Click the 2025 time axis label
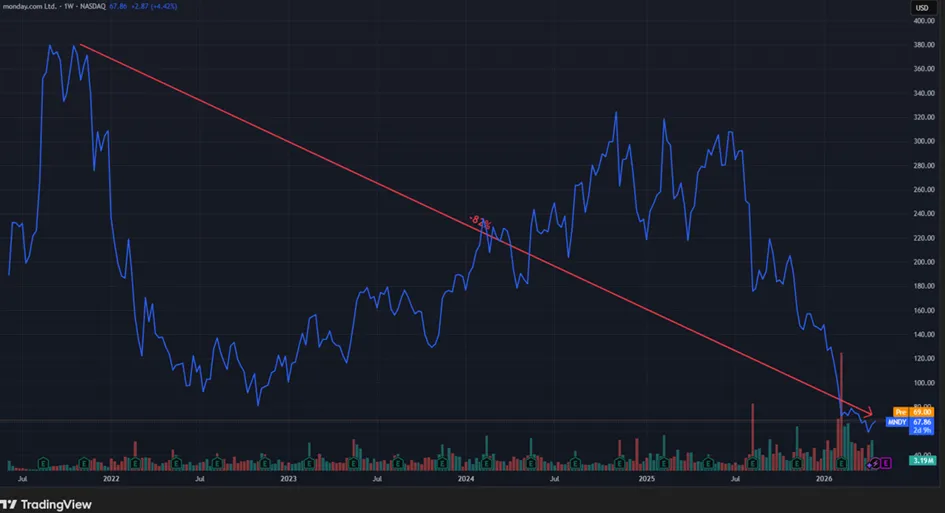Screen dimensions: 945x513 tap(647, 479)
